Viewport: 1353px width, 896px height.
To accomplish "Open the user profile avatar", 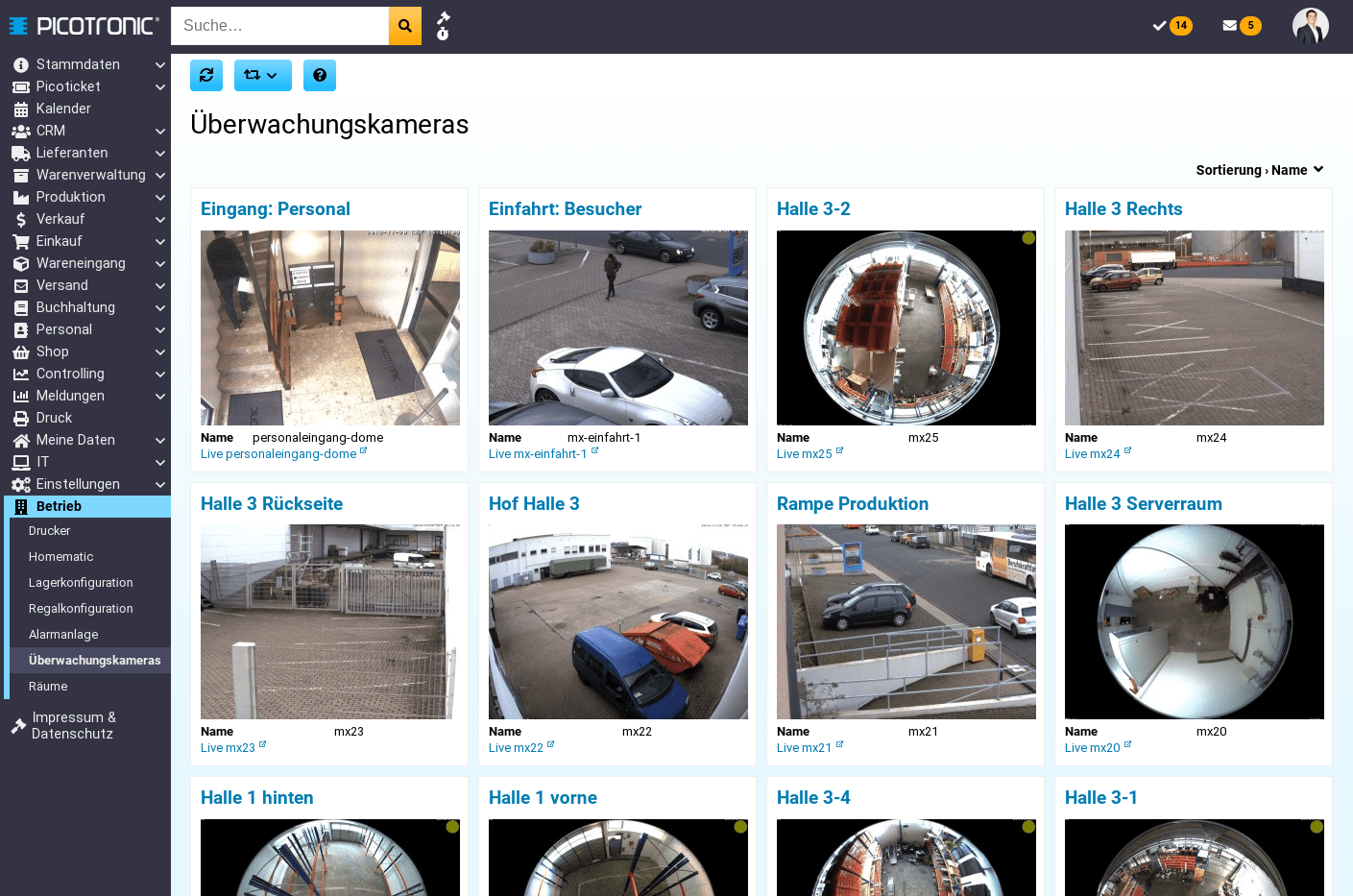I will (x=1311, y=26).
